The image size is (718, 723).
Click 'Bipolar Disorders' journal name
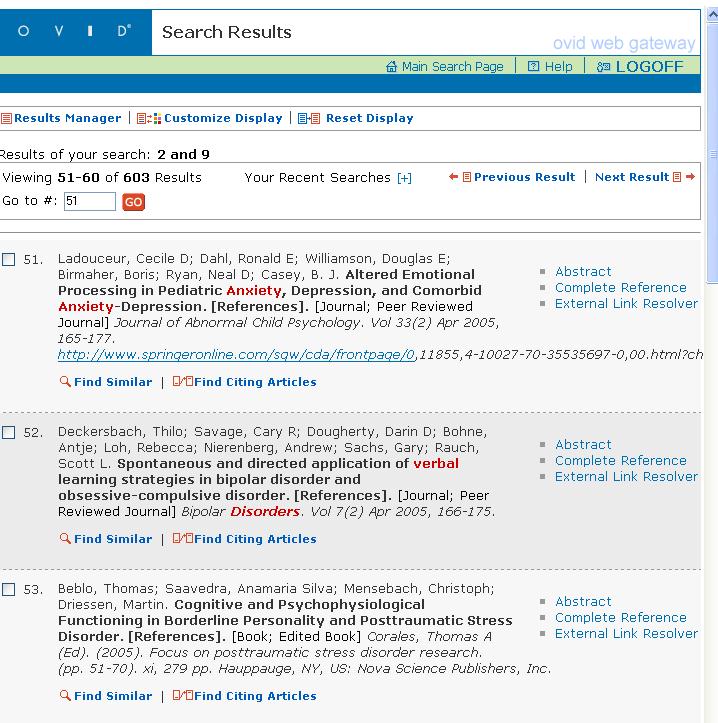click(x=241, y=511)
